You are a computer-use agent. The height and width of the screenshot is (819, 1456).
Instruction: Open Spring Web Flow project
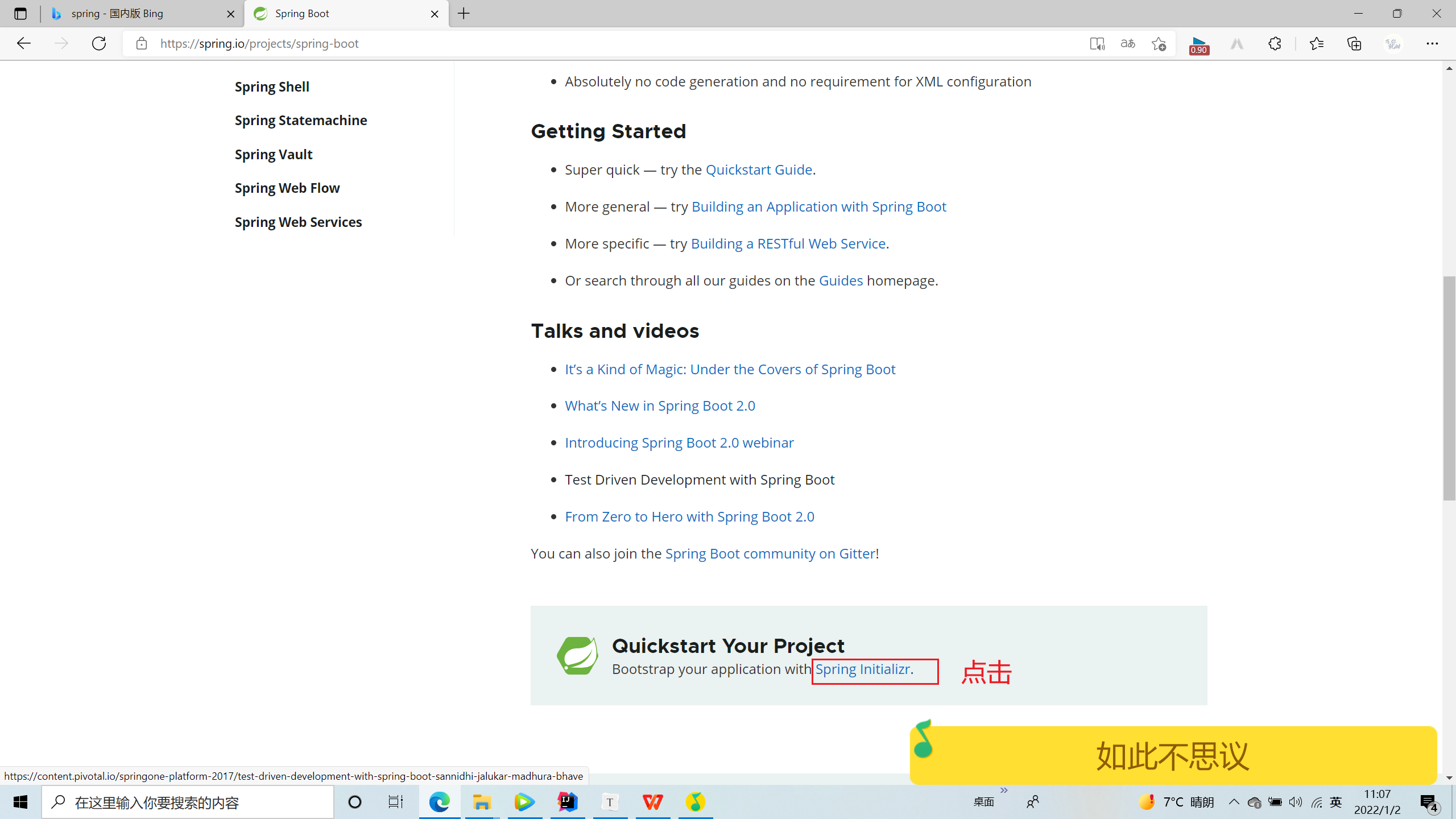[x=287, y=188]
